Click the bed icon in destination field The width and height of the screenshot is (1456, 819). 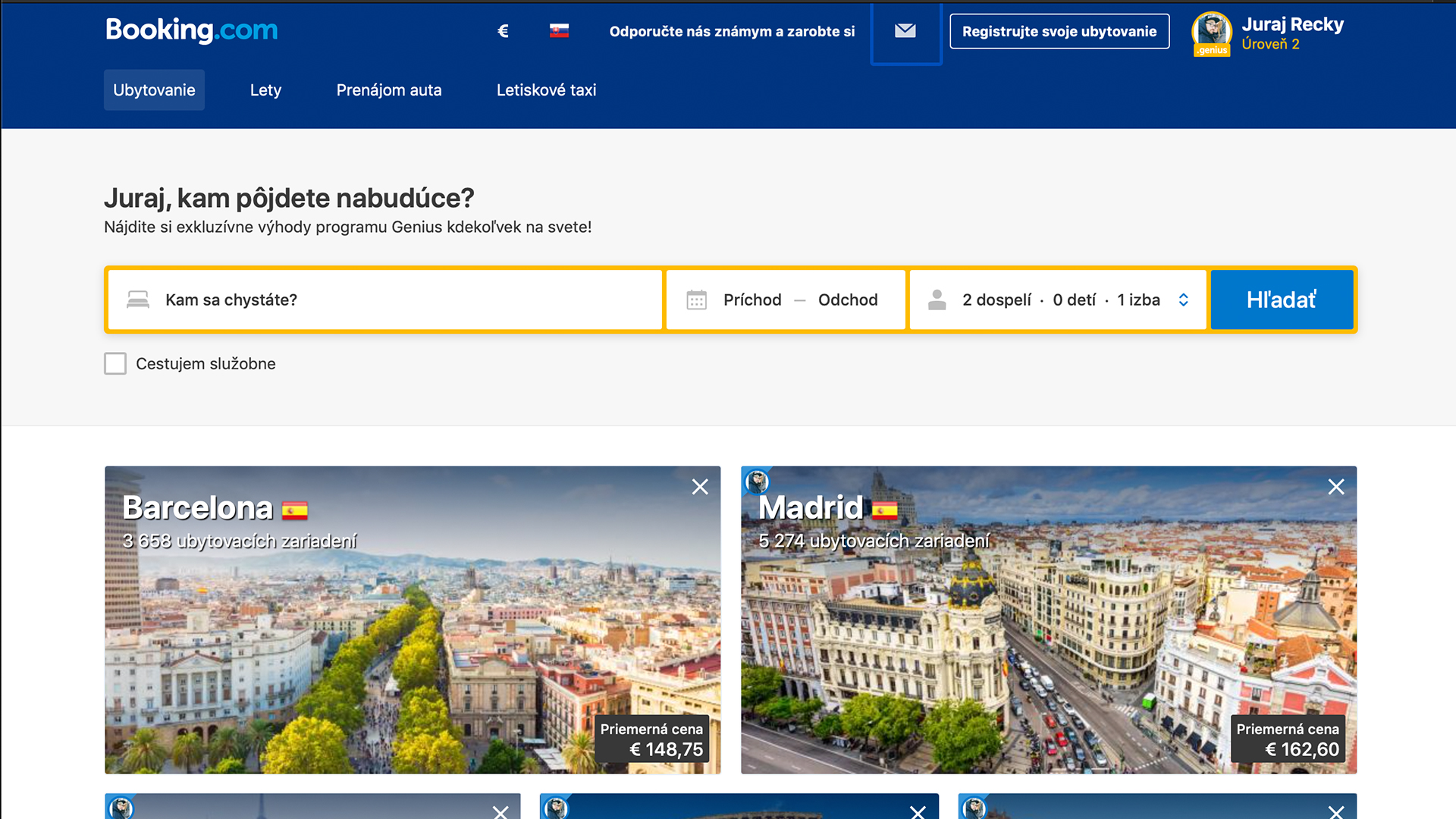(138, 300)
